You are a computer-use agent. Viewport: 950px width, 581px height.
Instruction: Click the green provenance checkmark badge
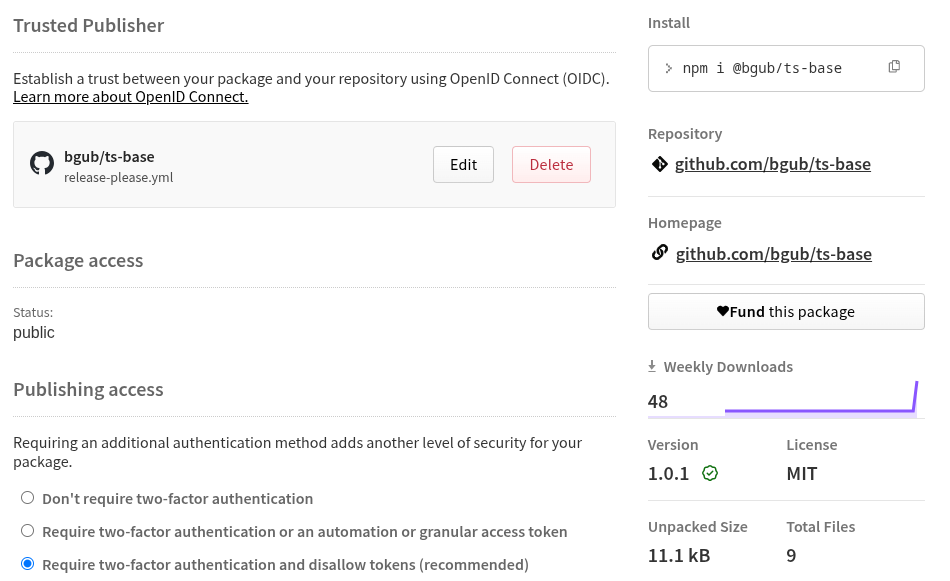[710, 473]
